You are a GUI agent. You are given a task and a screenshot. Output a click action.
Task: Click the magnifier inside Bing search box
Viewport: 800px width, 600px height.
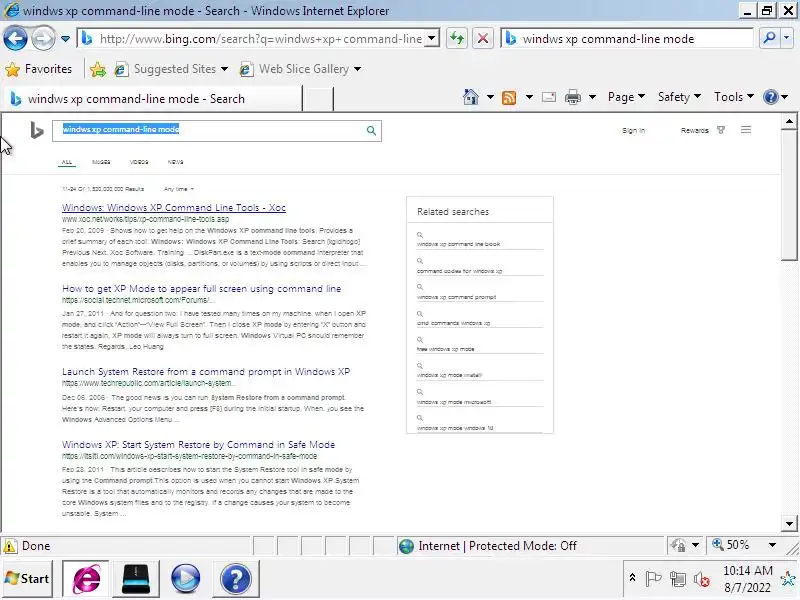tap(371, 131)
